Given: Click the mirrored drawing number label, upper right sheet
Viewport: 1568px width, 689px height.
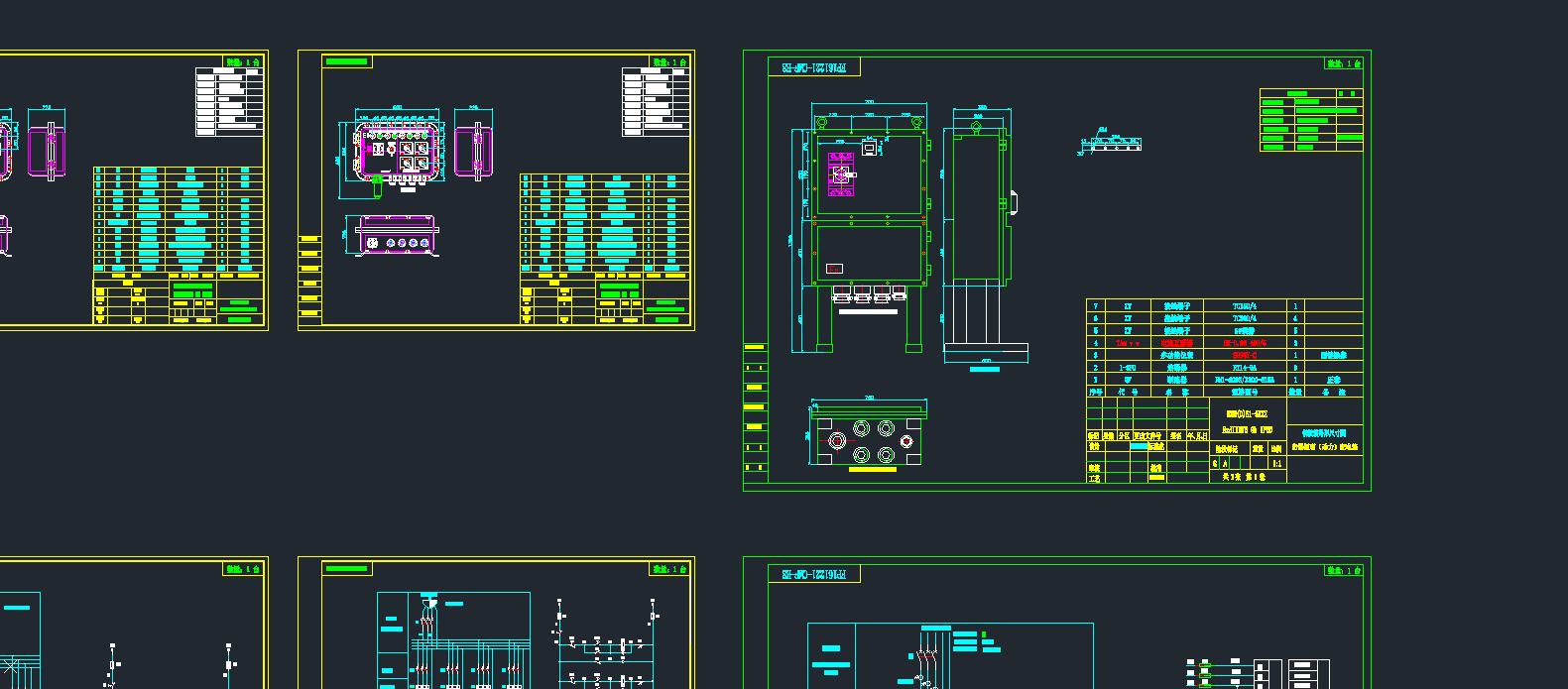Looking at the screenshot, I should click(x=814, y=67).
